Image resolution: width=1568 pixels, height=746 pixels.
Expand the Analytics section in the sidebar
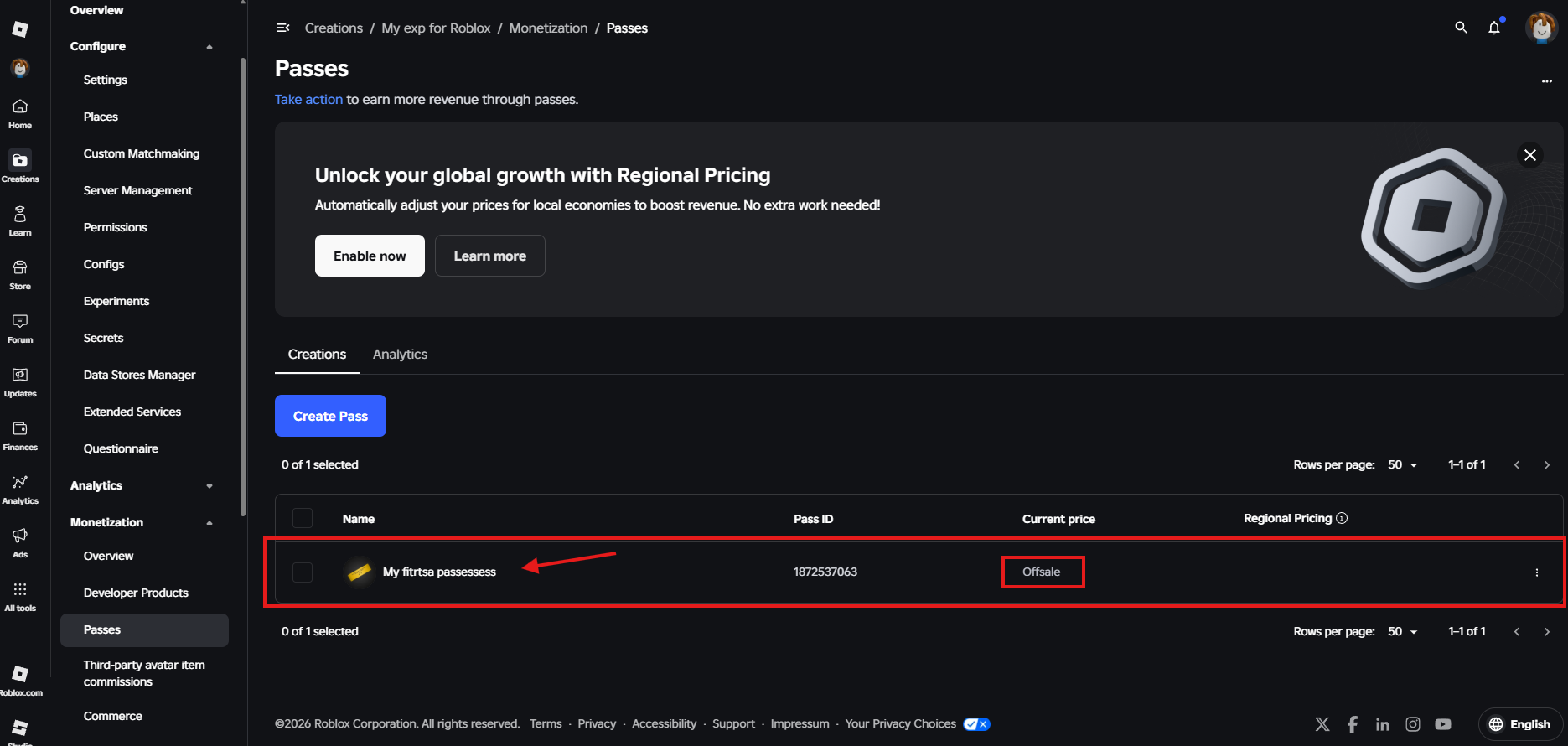pos(210,486)
